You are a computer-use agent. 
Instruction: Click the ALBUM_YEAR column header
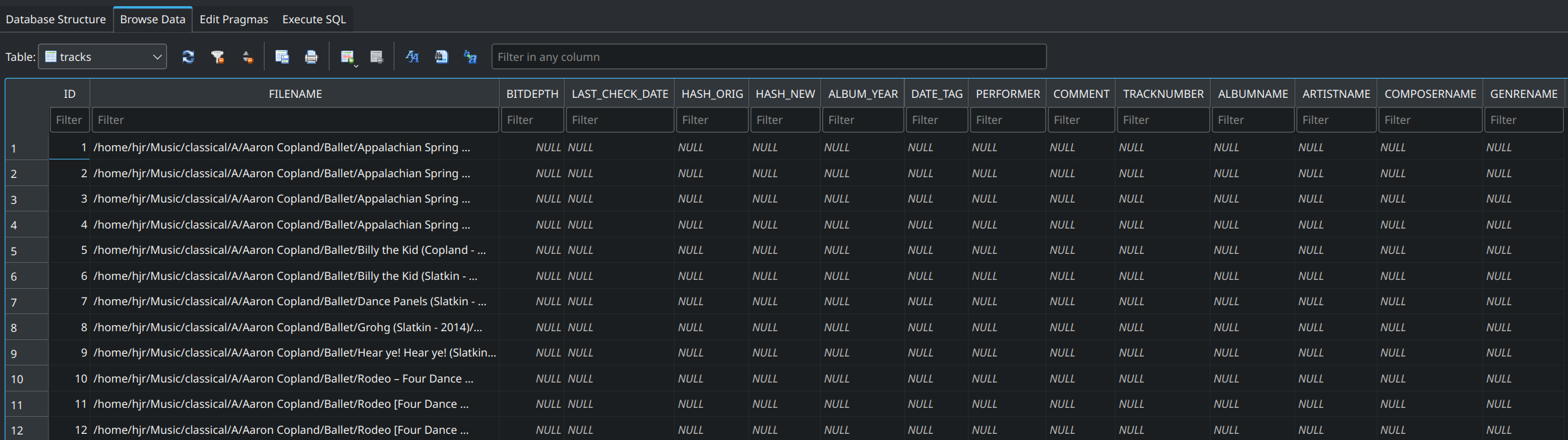(863, 94)
